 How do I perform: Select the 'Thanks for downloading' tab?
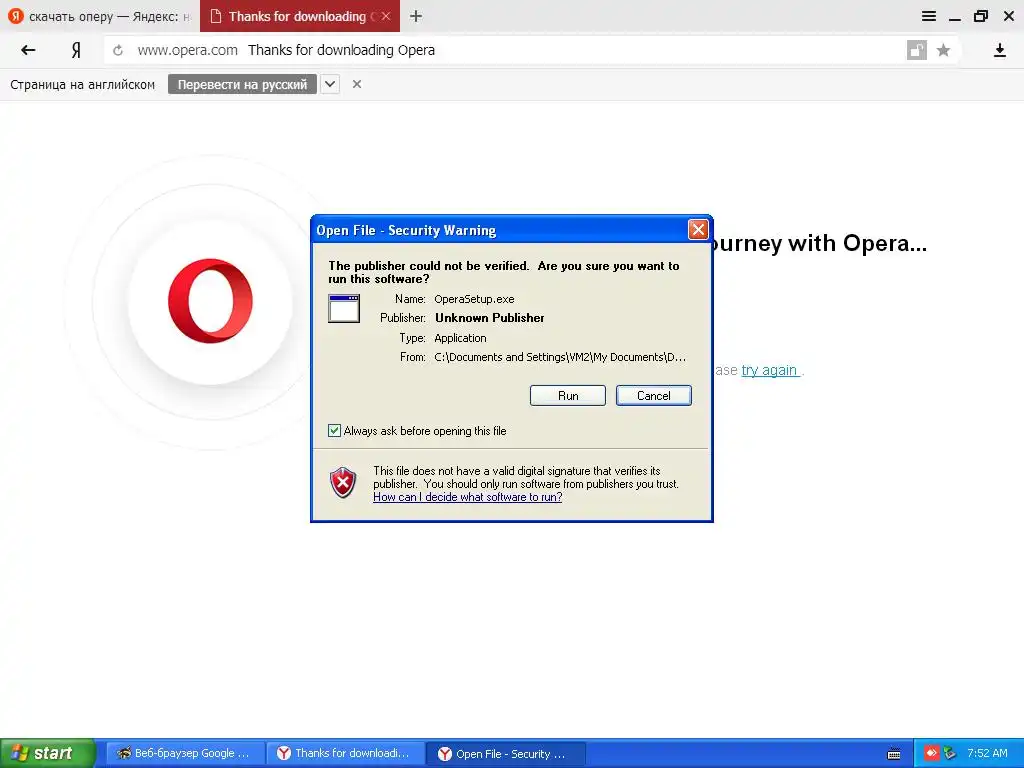pos(299,16)
